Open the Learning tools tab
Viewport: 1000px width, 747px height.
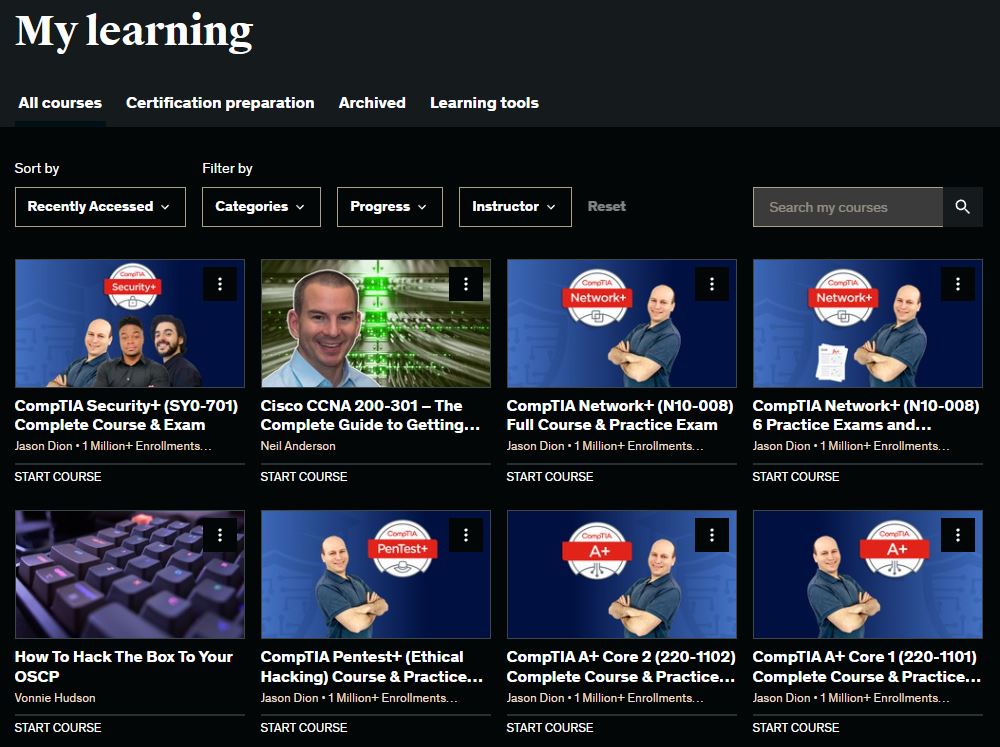click(484, 103)
